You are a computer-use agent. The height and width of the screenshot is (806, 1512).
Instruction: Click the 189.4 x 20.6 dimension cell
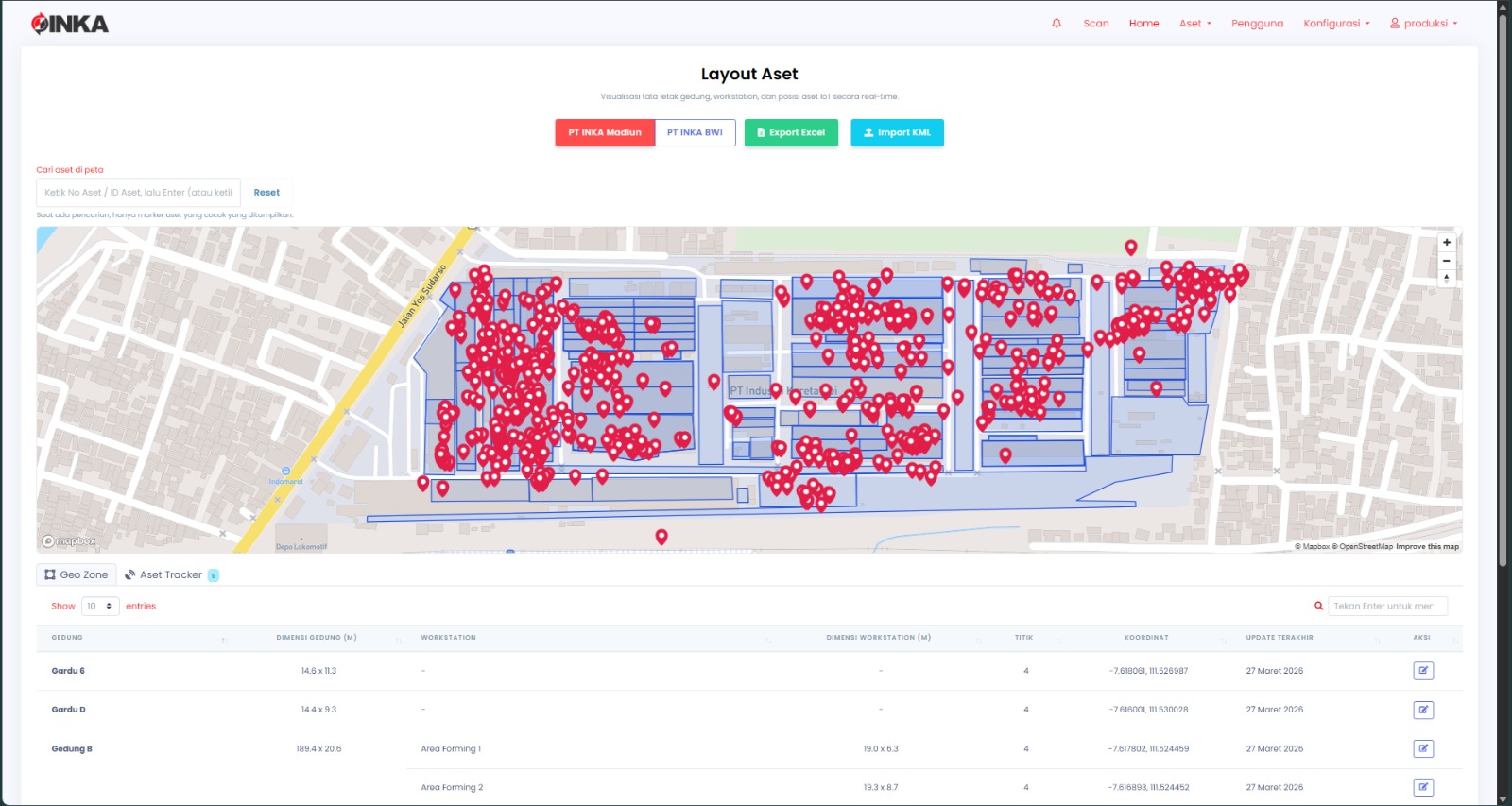click(318, 749)
